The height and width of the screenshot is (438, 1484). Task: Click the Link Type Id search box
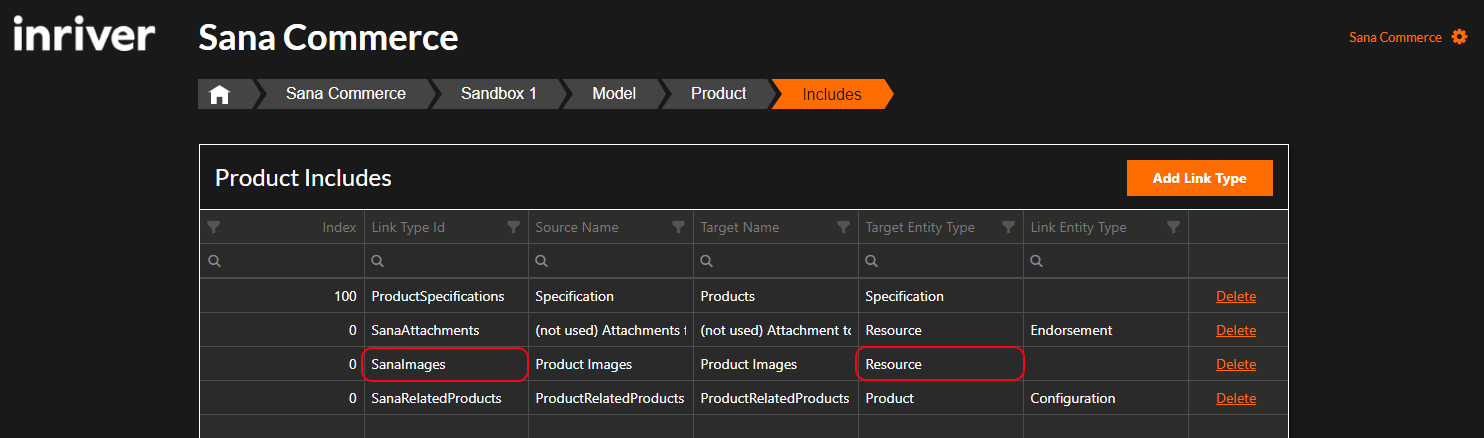point(447,261)
